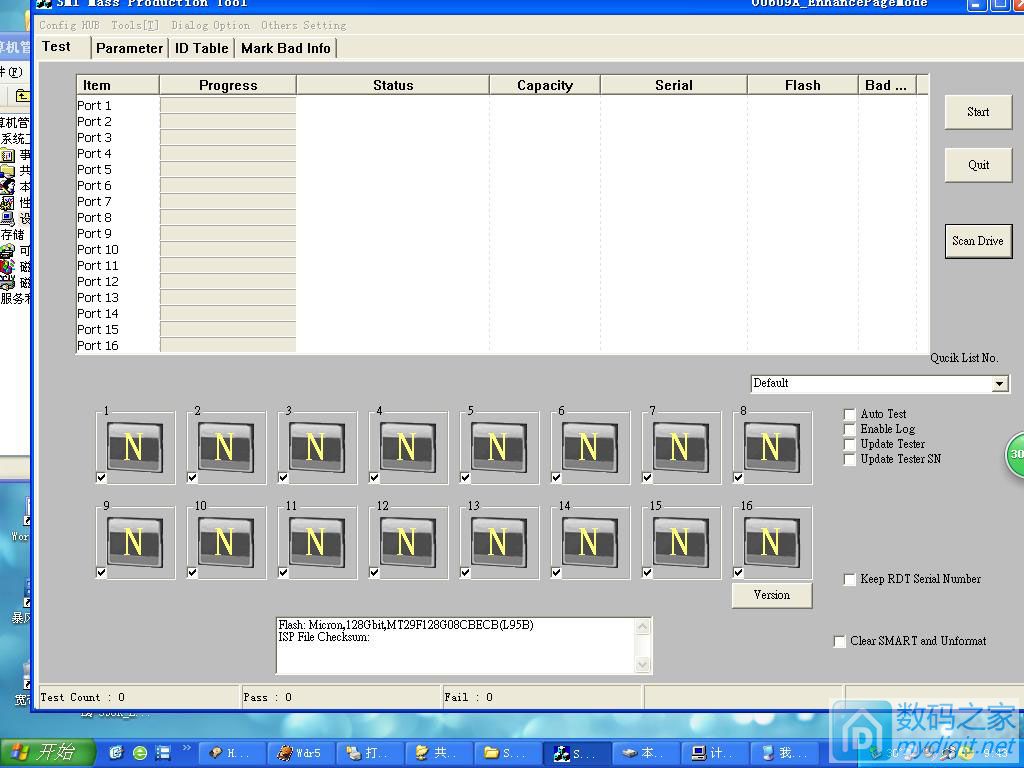Viewport: 1024px width, 768px height.
Task: Click the port 16 status icon
Action: pos(771,542)
